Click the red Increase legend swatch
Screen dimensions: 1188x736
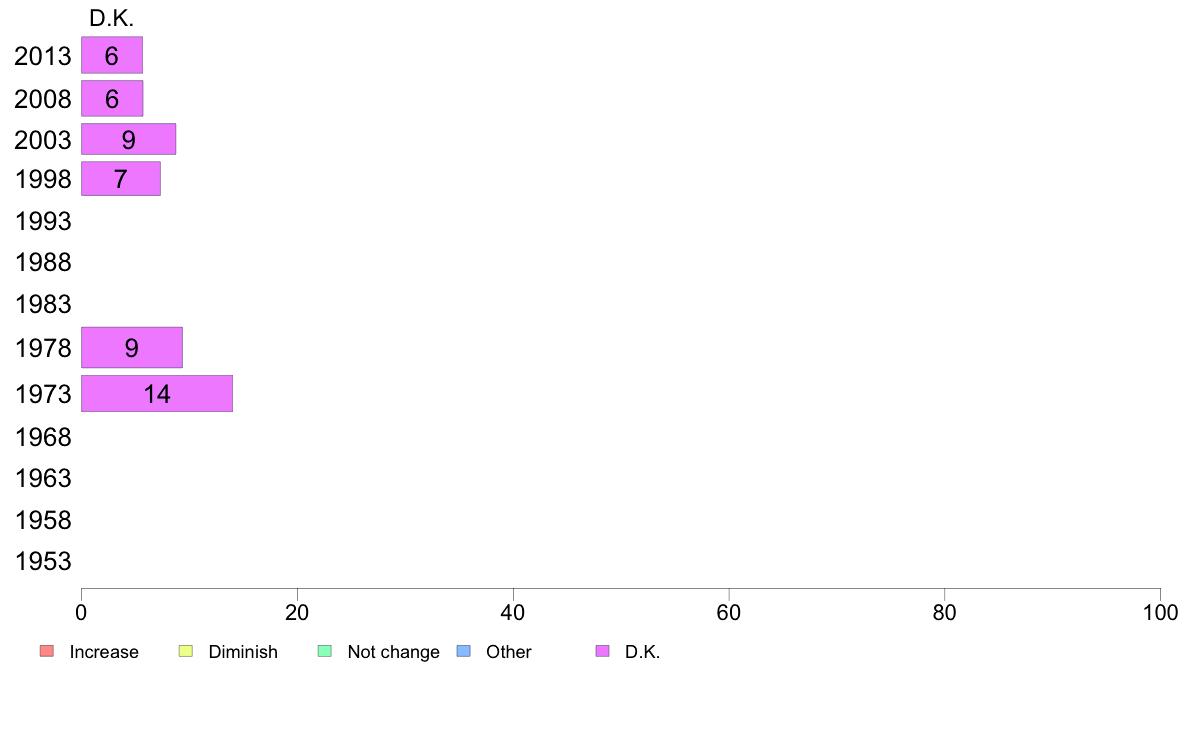(47, 651)
